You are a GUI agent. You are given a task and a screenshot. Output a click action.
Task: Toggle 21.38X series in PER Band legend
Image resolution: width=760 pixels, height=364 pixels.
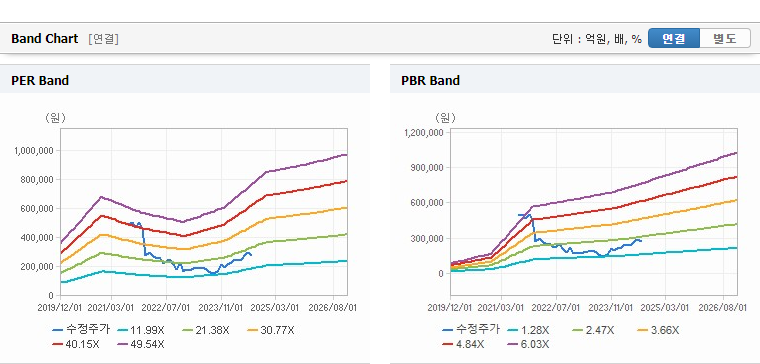(206, 330)
